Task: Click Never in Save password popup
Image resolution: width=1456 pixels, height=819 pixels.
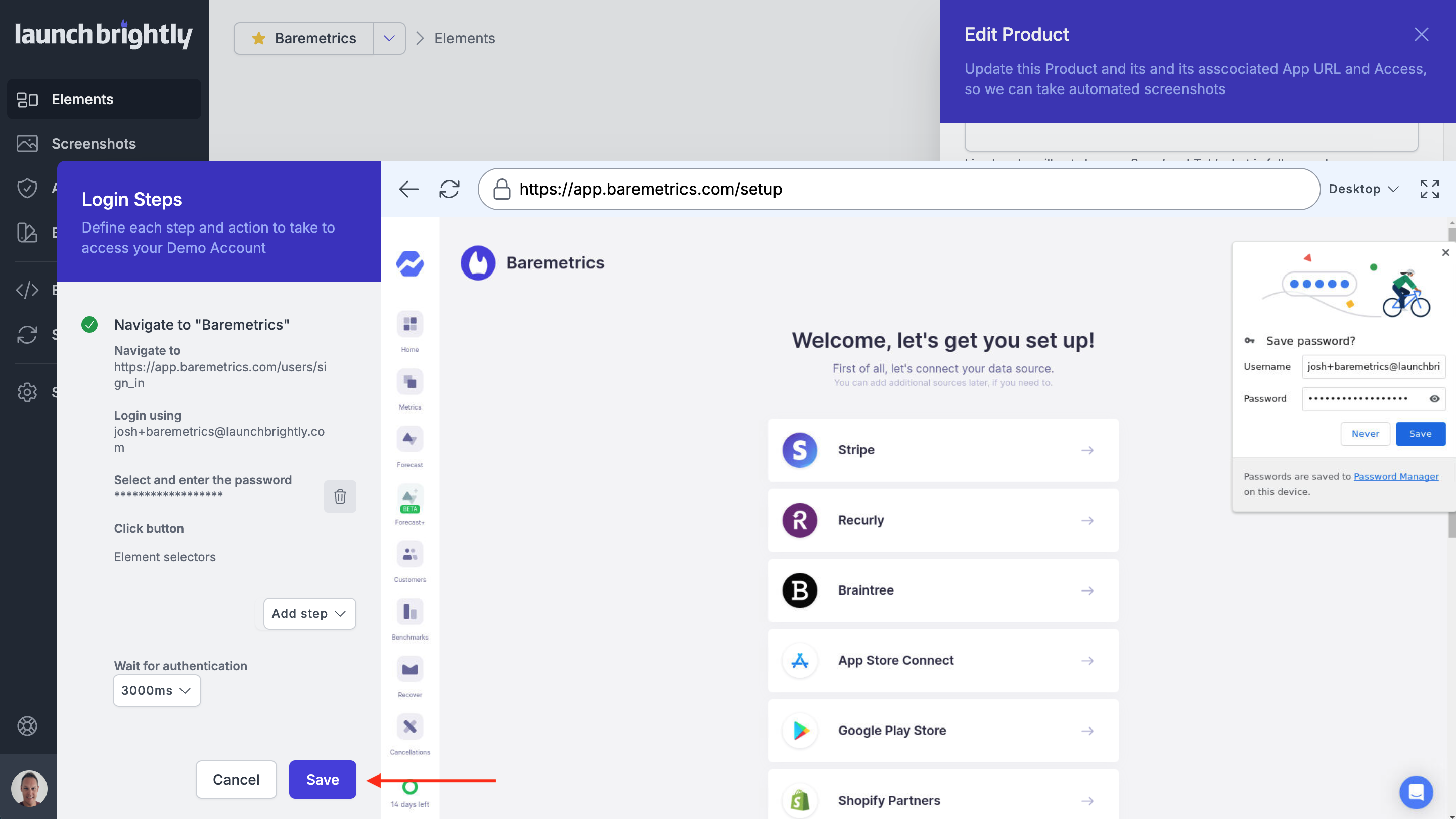Action: point(1365,434)
